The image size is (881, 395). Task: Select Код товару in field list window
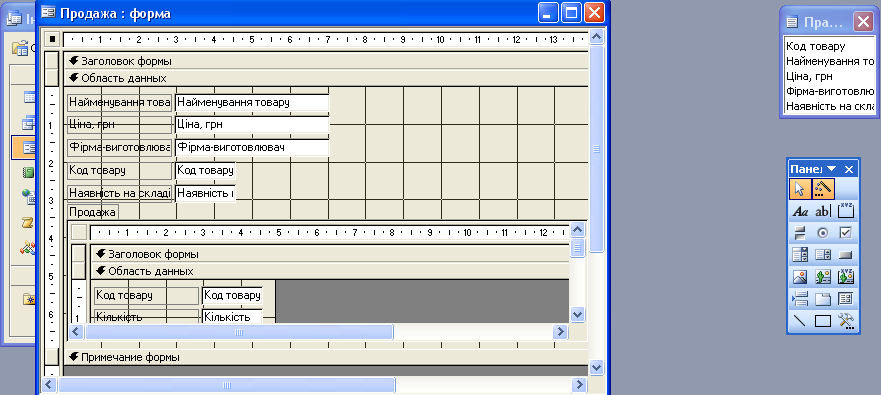830,47
